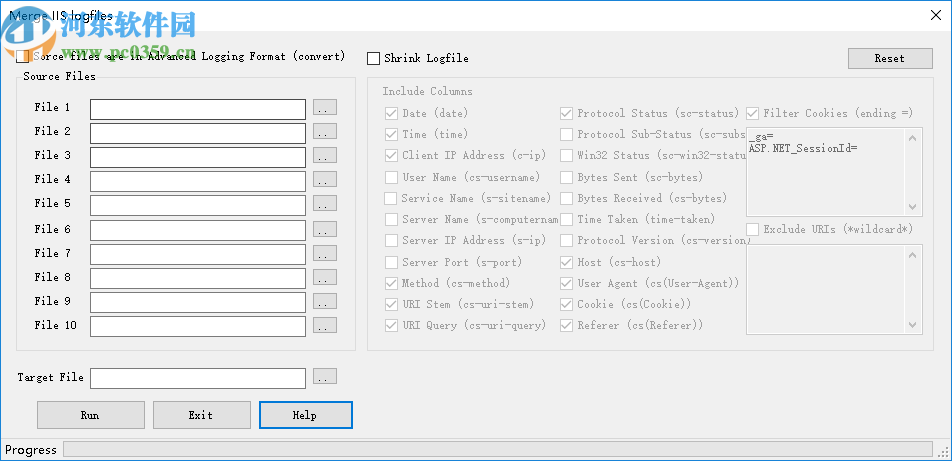Viewport: 952px width, 461px height.
Task: Toggle Filter Cookies (ending =) checkbox
Action: (753, 114)
